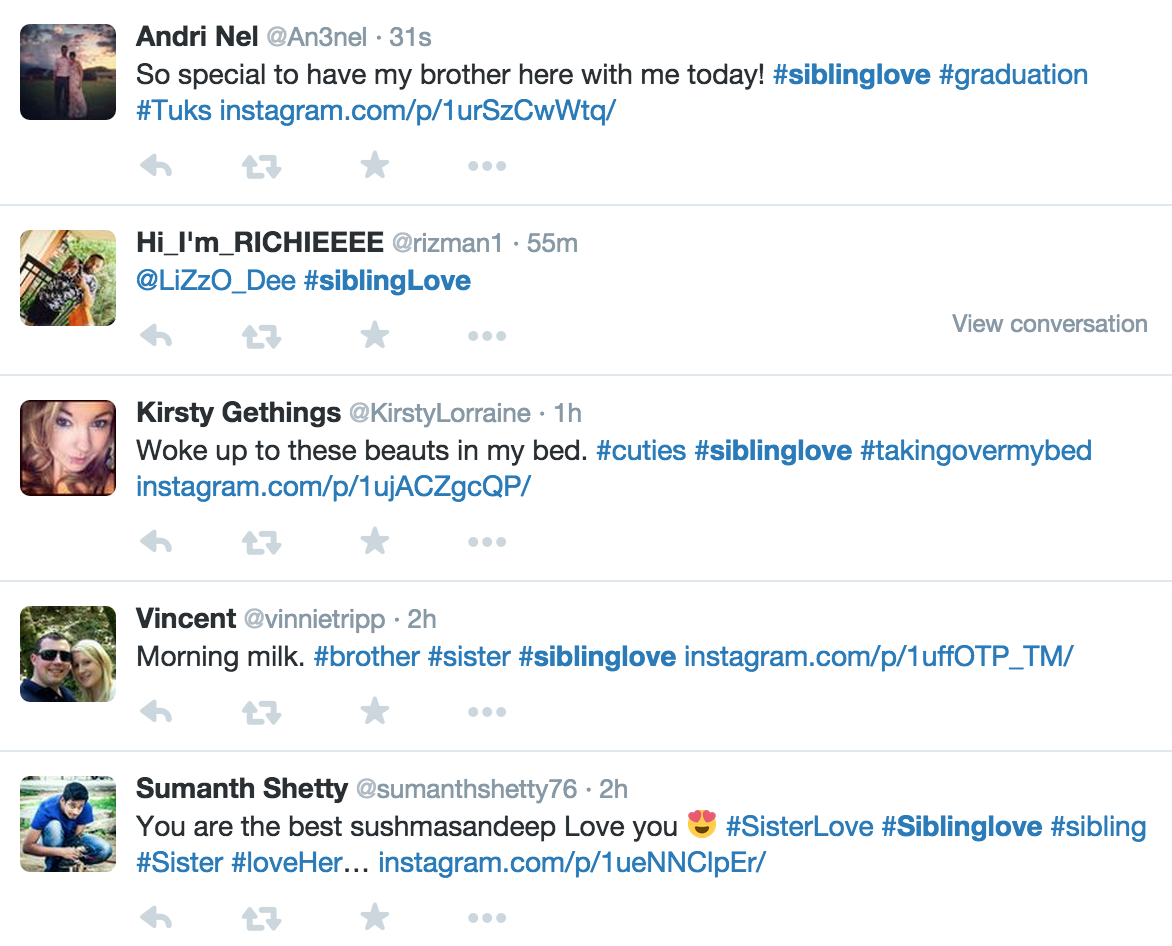Reply to Kirsty Gethings' tweet
The width and height of the screenshot is (1172, 946).
(x=156, y=541)
